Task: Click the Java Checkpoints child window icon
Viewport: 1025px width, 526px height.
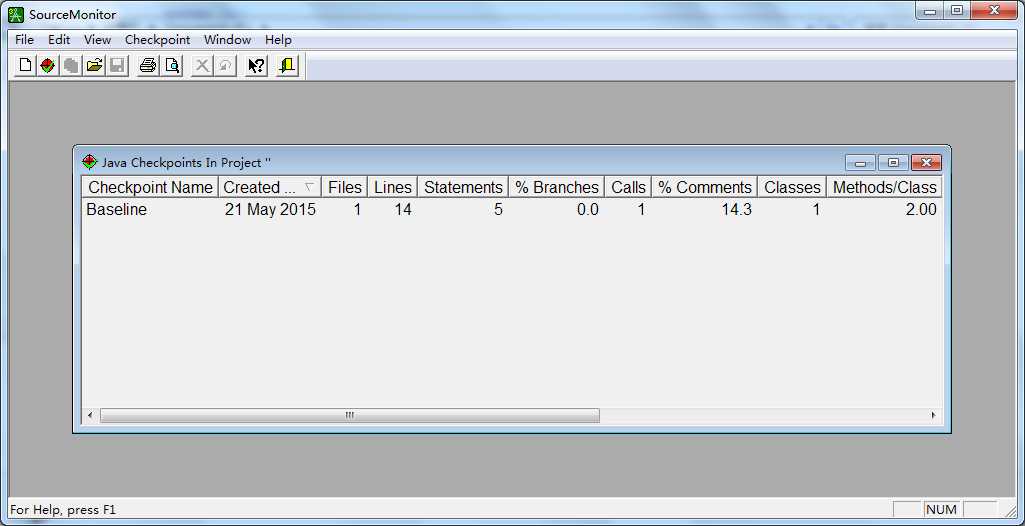Action: [90, 161]
